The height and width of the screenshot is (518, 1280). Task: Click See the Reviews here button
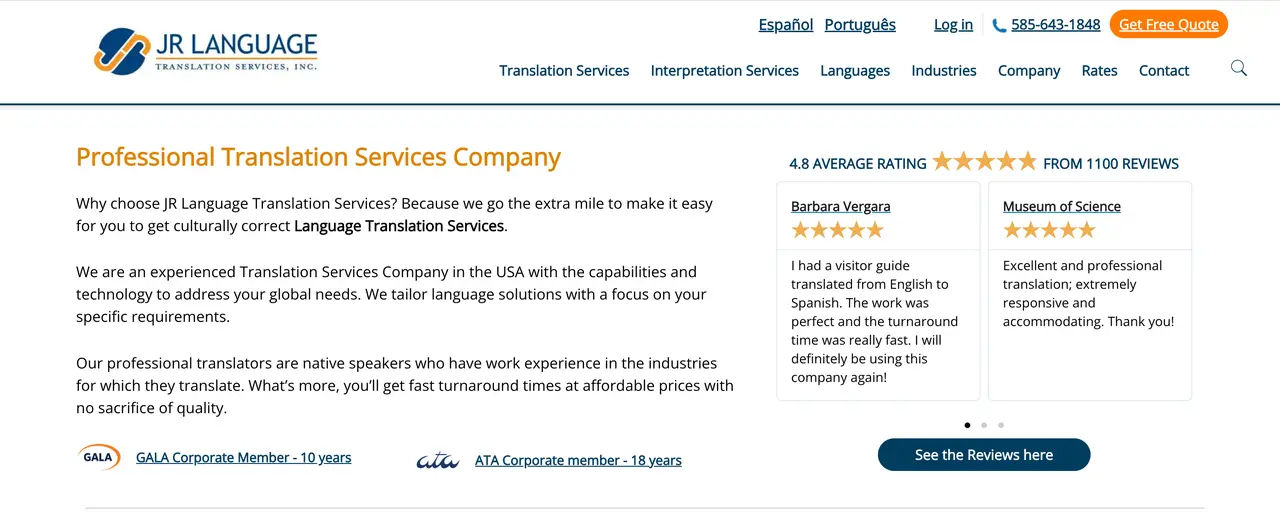984,455
